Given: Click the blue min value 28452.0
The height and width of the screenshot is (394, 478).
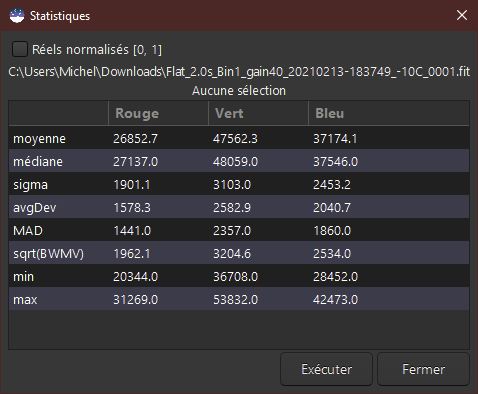Looking at the screenshot, I should (x=335, y=277).
